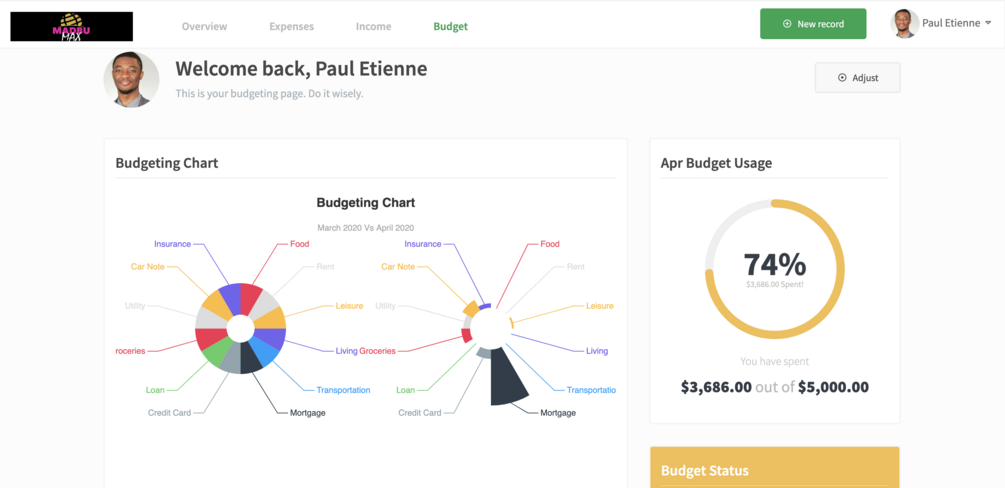Open the Overview tab
Viewport: 1005px width, 488px height.
(x=204, y=26)
